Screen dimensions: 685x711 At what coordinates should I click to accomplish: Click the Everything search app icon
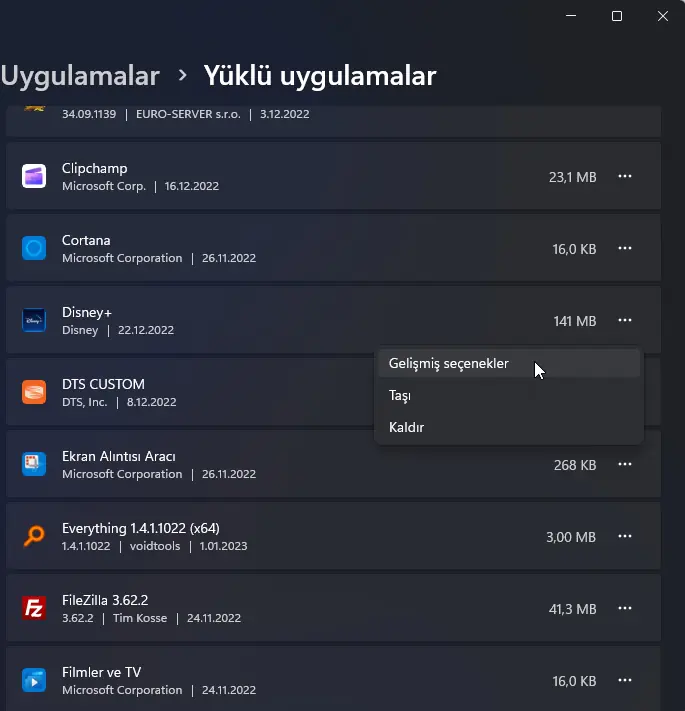point(34,536)
